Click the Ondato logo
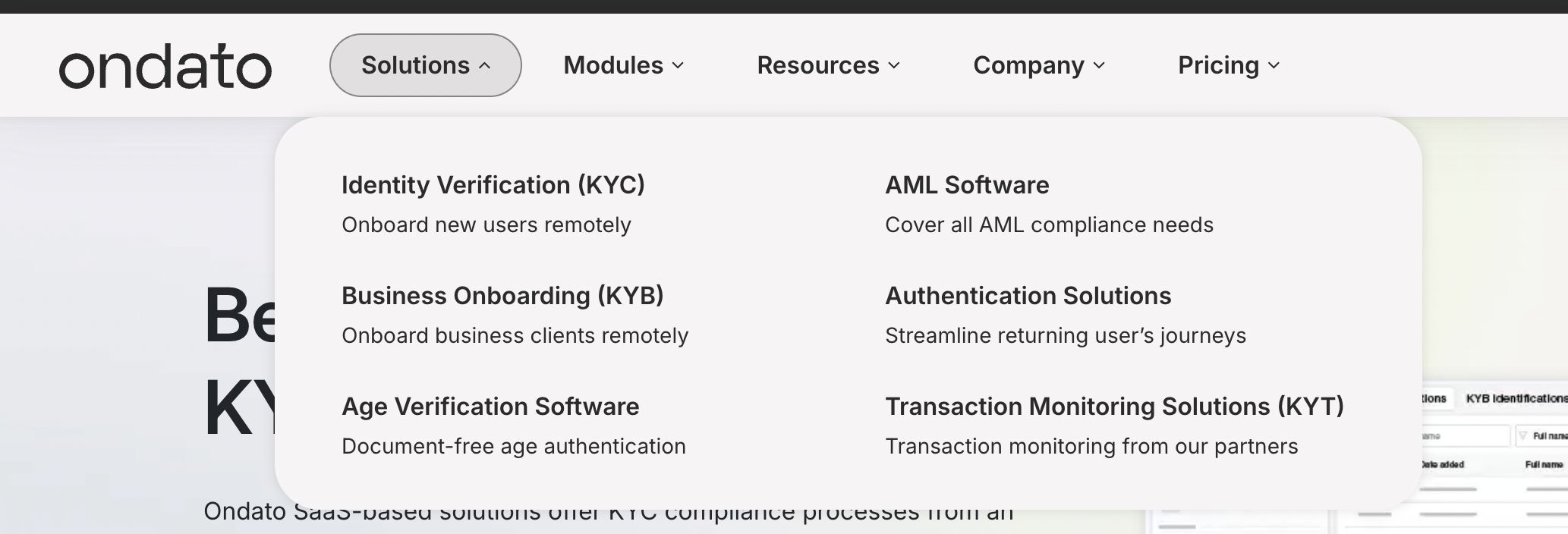 pos(165,66)
